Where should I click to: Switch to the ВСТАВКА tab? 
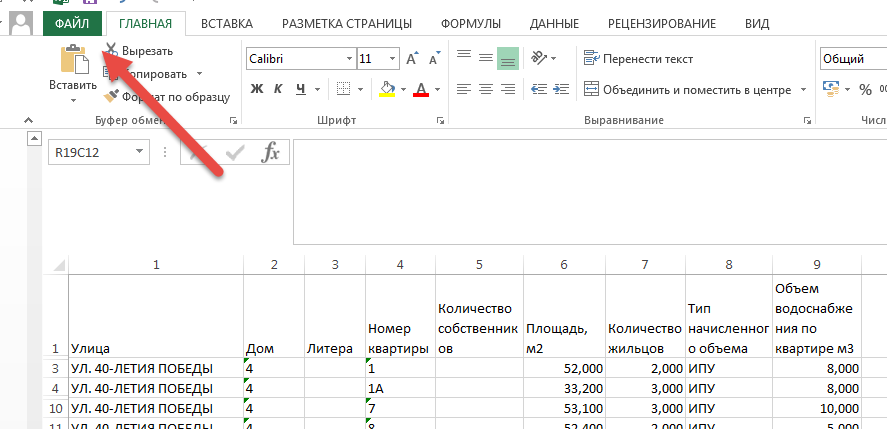click(x=227, y=24)
